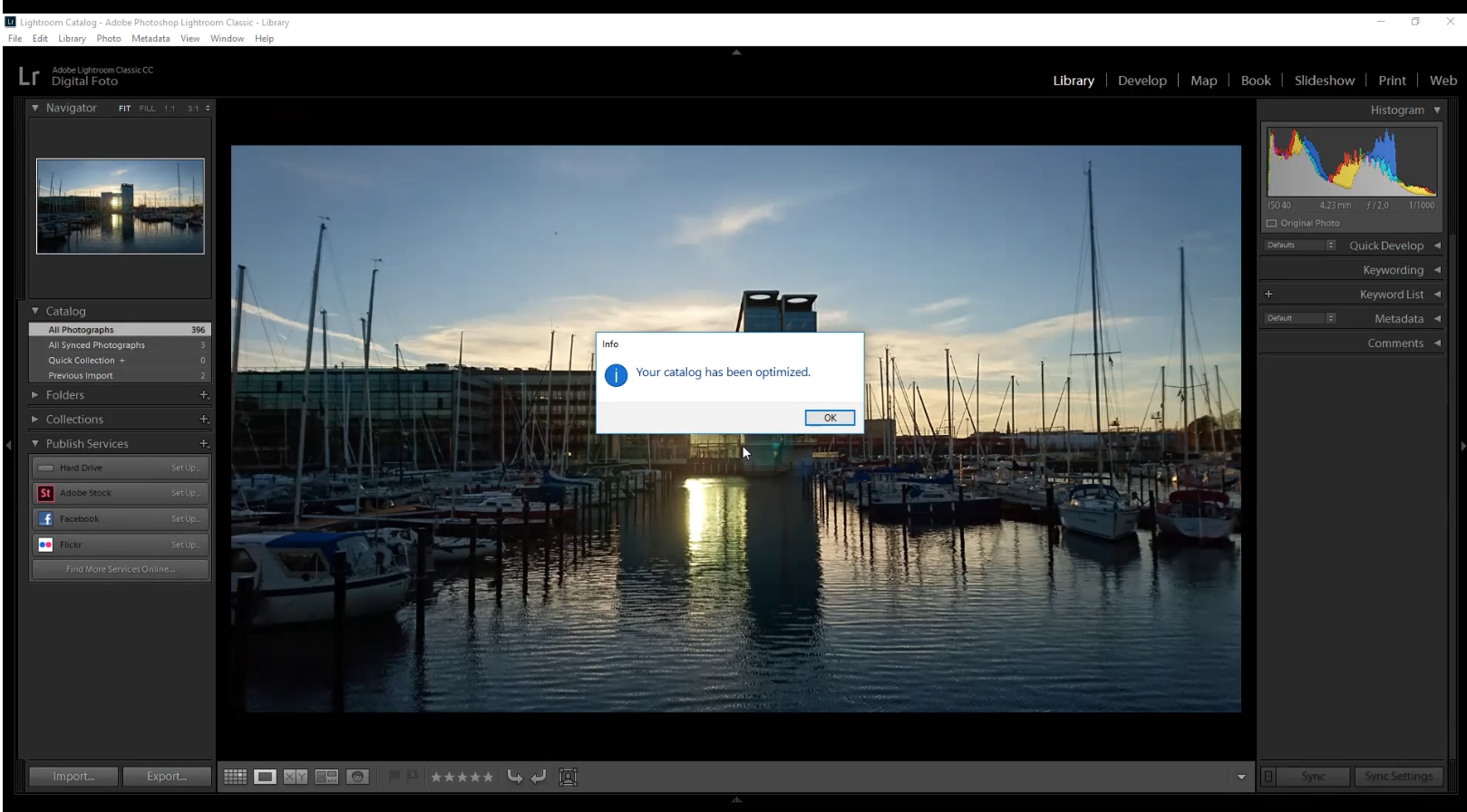Viewport: 1467px width, 812px height.
Task: Switch to Develop module
Action: (1142, 81)
